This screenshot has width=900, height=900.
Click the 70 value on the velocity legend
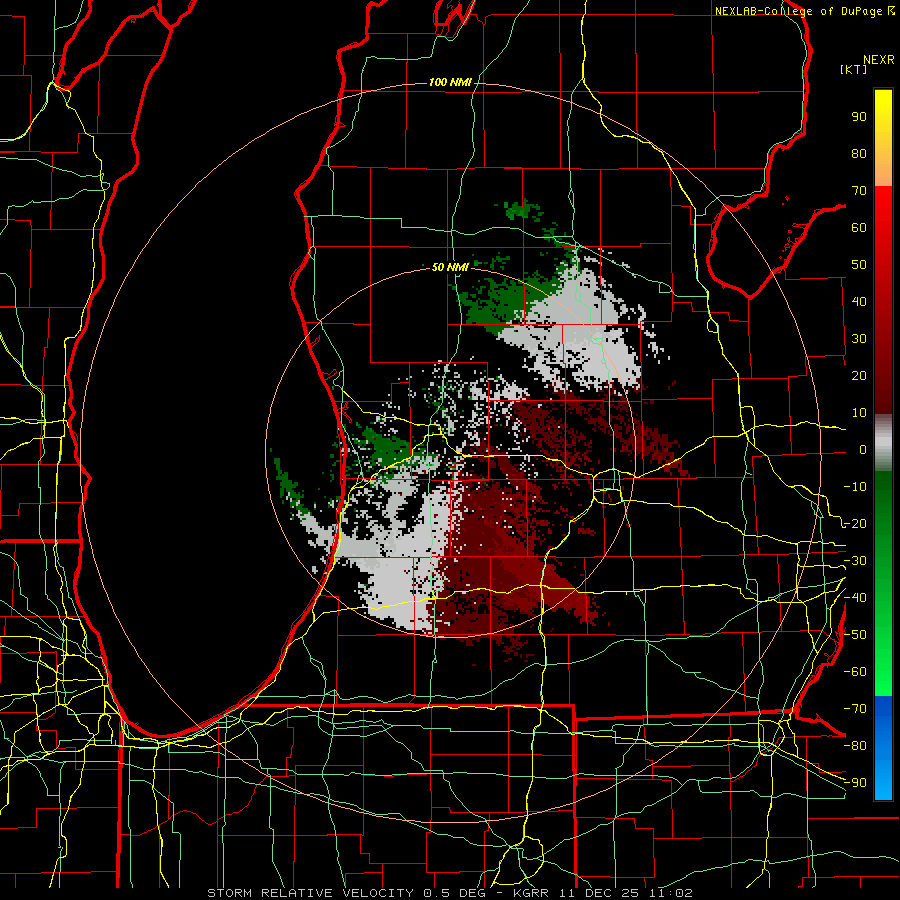(859, 191)
